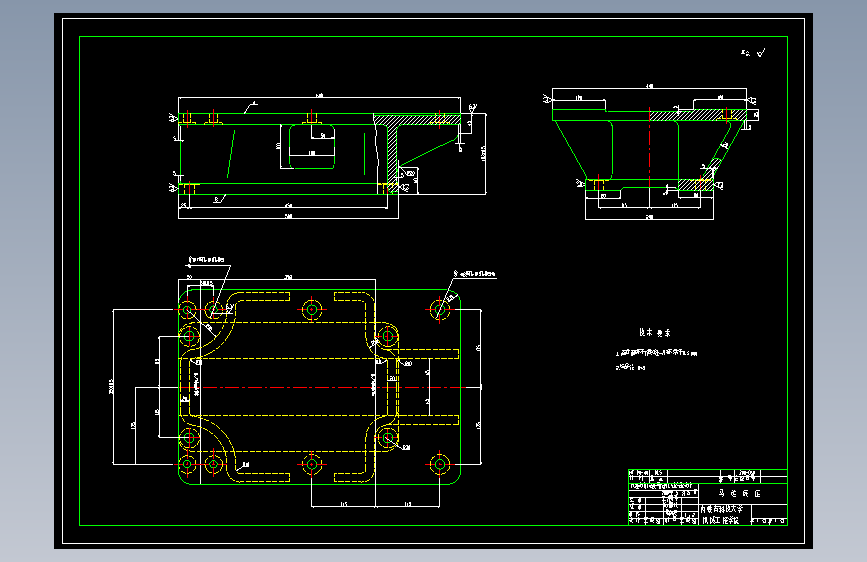The width and height of the screenshot is (867, 562).
Task: Select the bottom-right bolt hole in plan view
Action: click(440, 464)
